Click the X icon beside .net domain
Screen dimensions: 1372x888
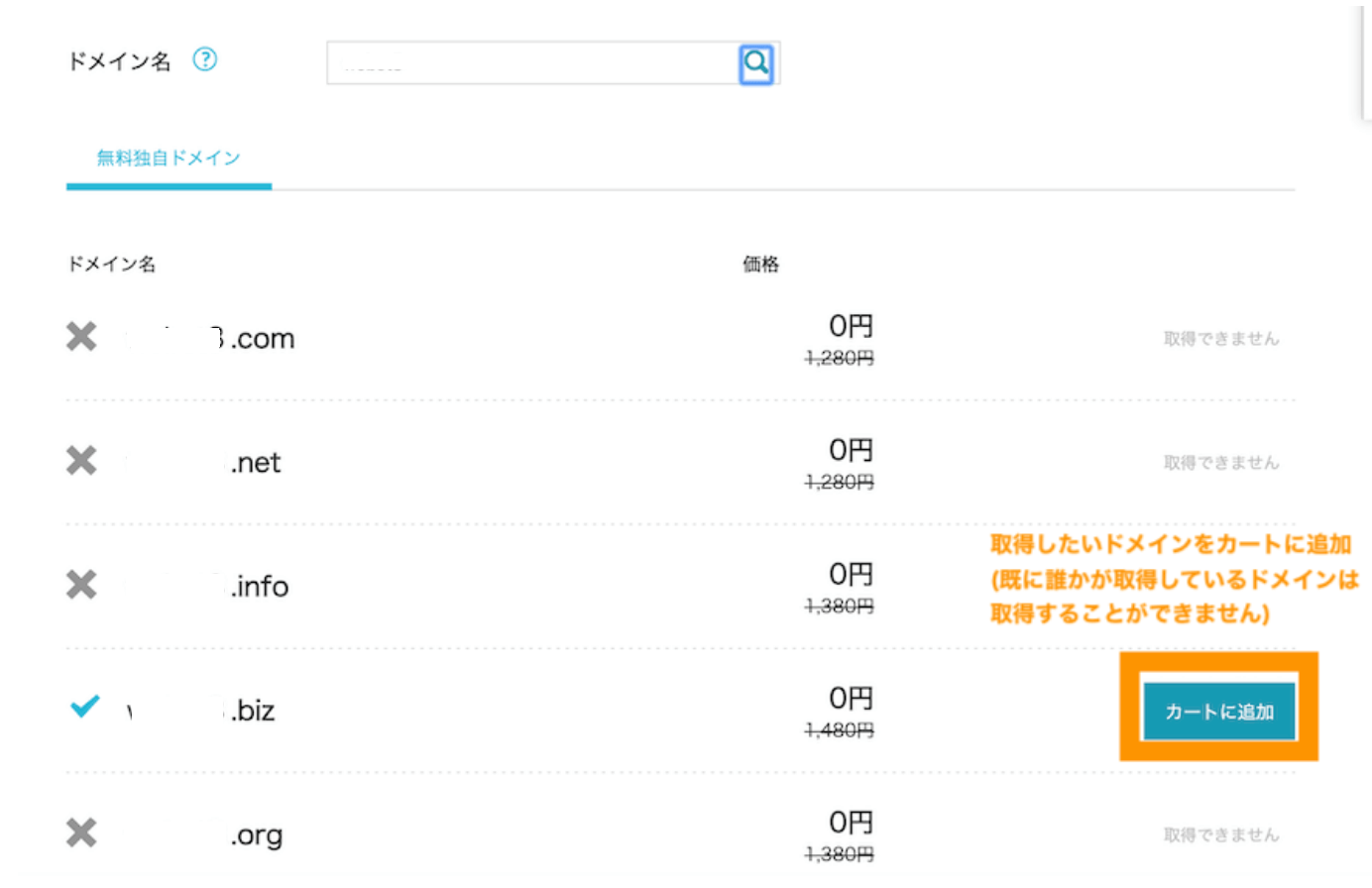(81, 461)
